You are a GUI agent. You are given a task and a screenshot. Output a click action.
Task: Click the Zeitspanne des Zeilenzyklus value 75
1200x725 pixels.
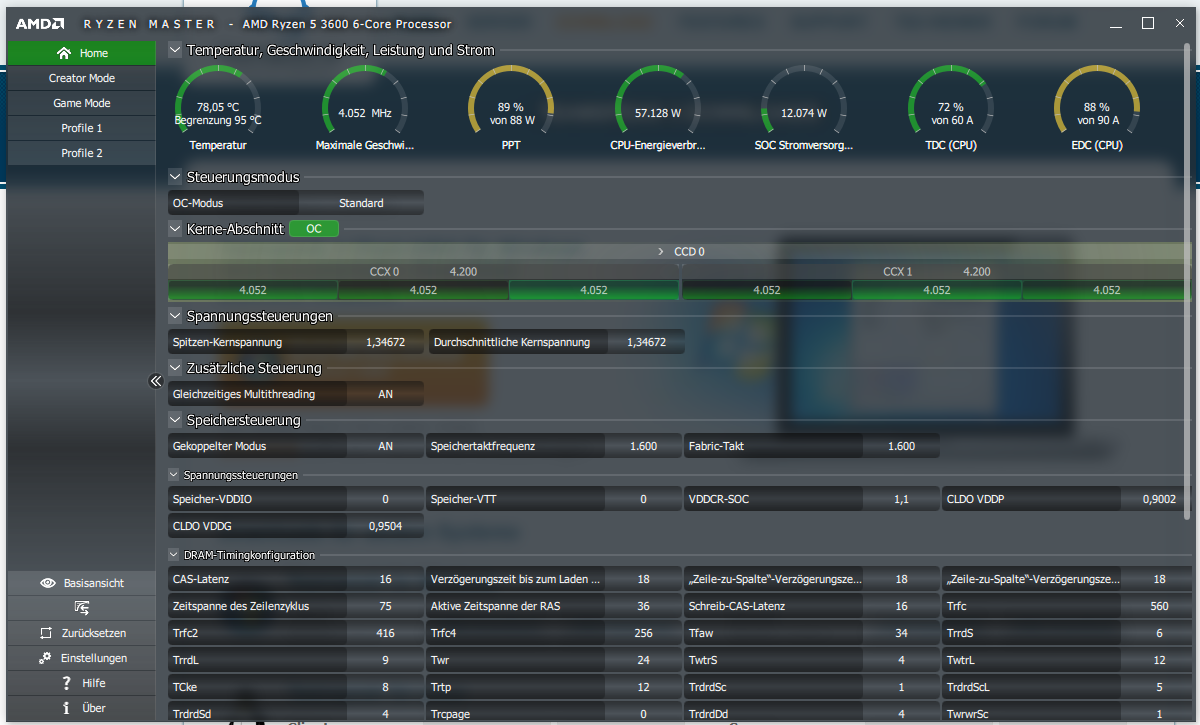[385, 606]
